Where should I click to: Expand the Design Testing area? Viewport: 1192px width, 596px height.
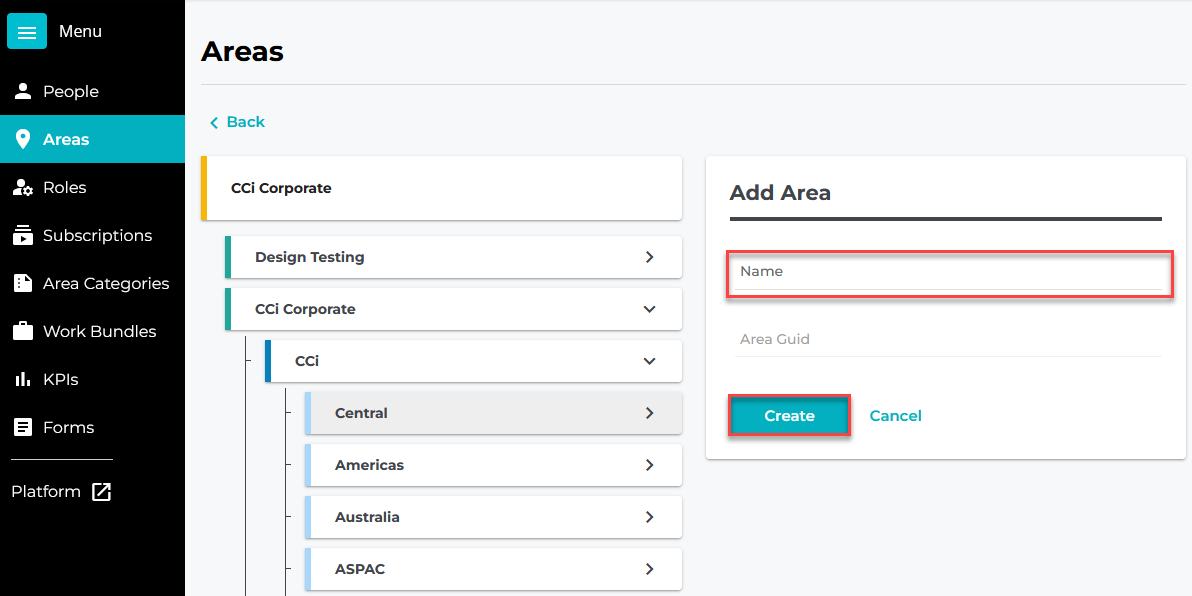coord(649,257)
